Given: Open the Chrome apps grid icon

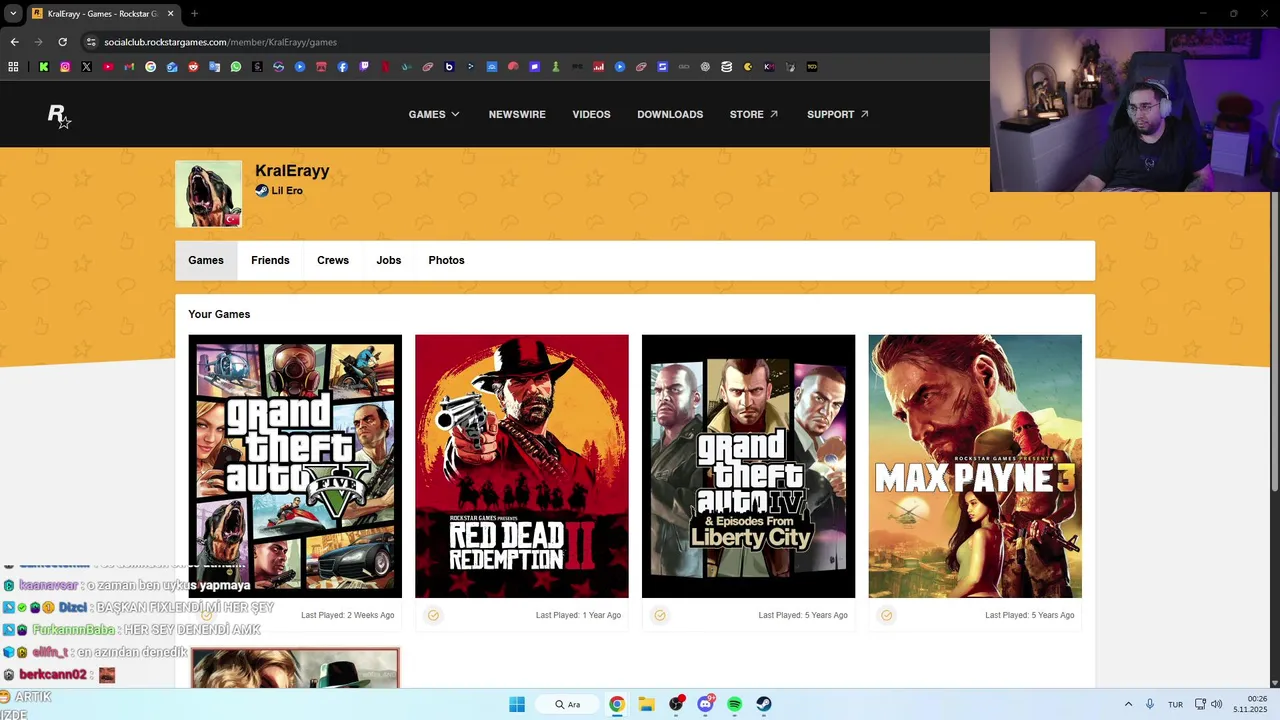Looking at the screenshot, I should click(x=13, y=67).
